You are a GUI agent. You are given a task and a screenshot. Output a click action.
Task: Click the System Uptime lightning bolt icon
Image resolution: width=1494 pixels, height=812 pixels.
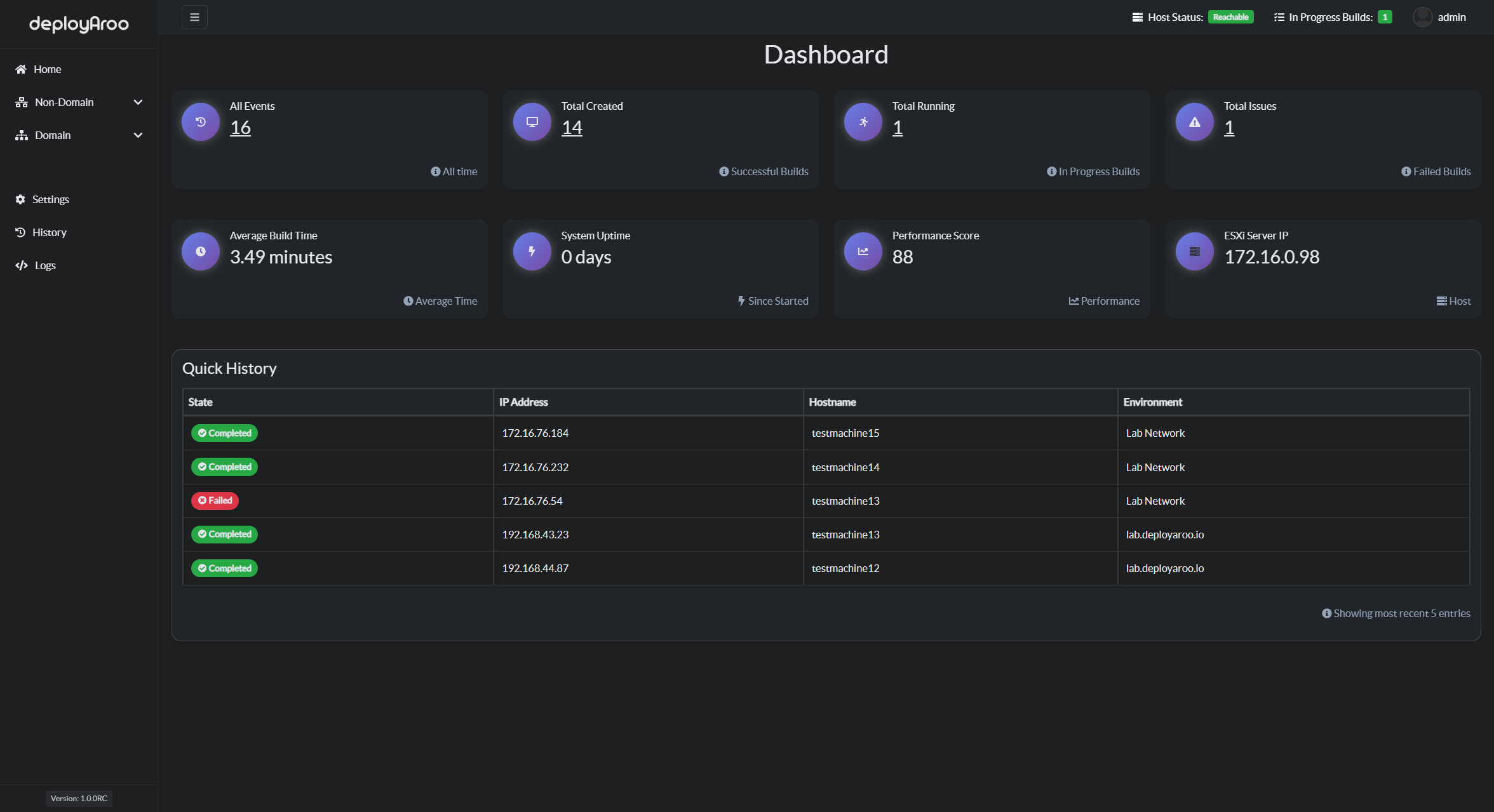coord(531,251)
